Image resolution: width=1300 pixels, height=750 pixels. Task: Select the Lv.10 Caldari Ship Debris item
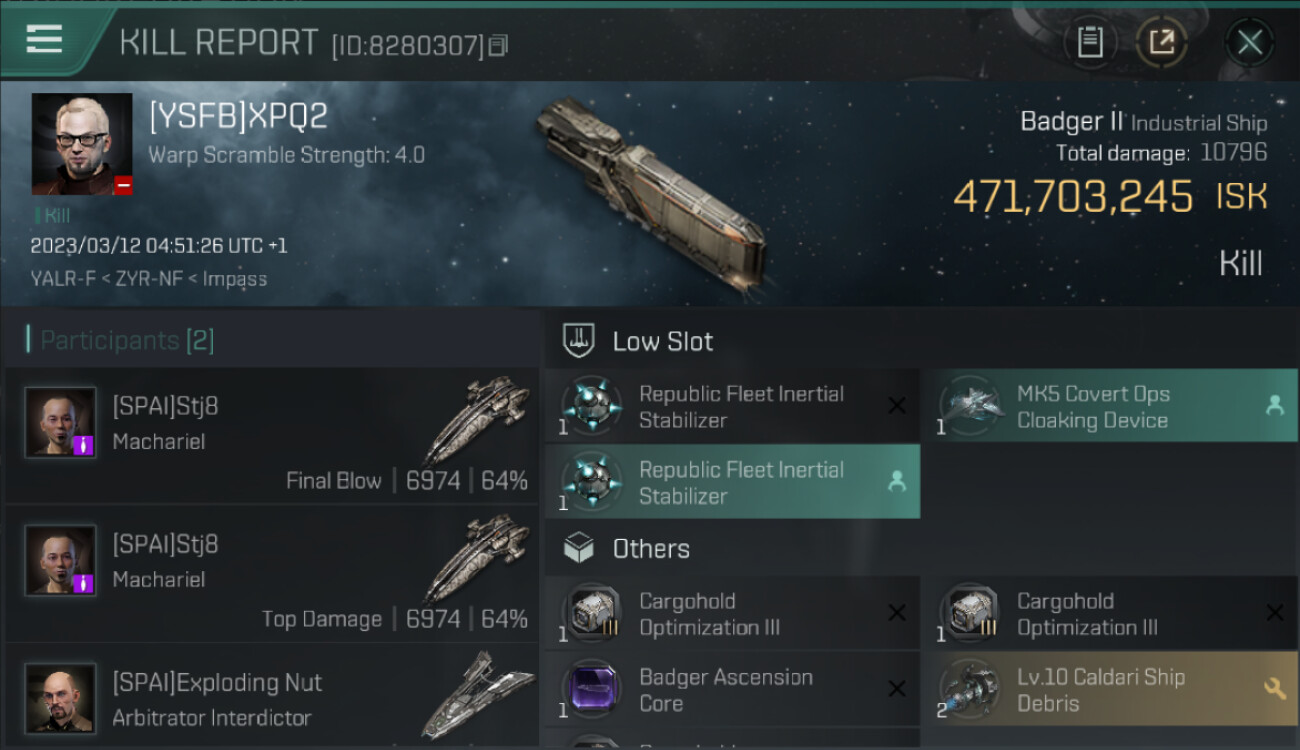tap(1108, 690)
